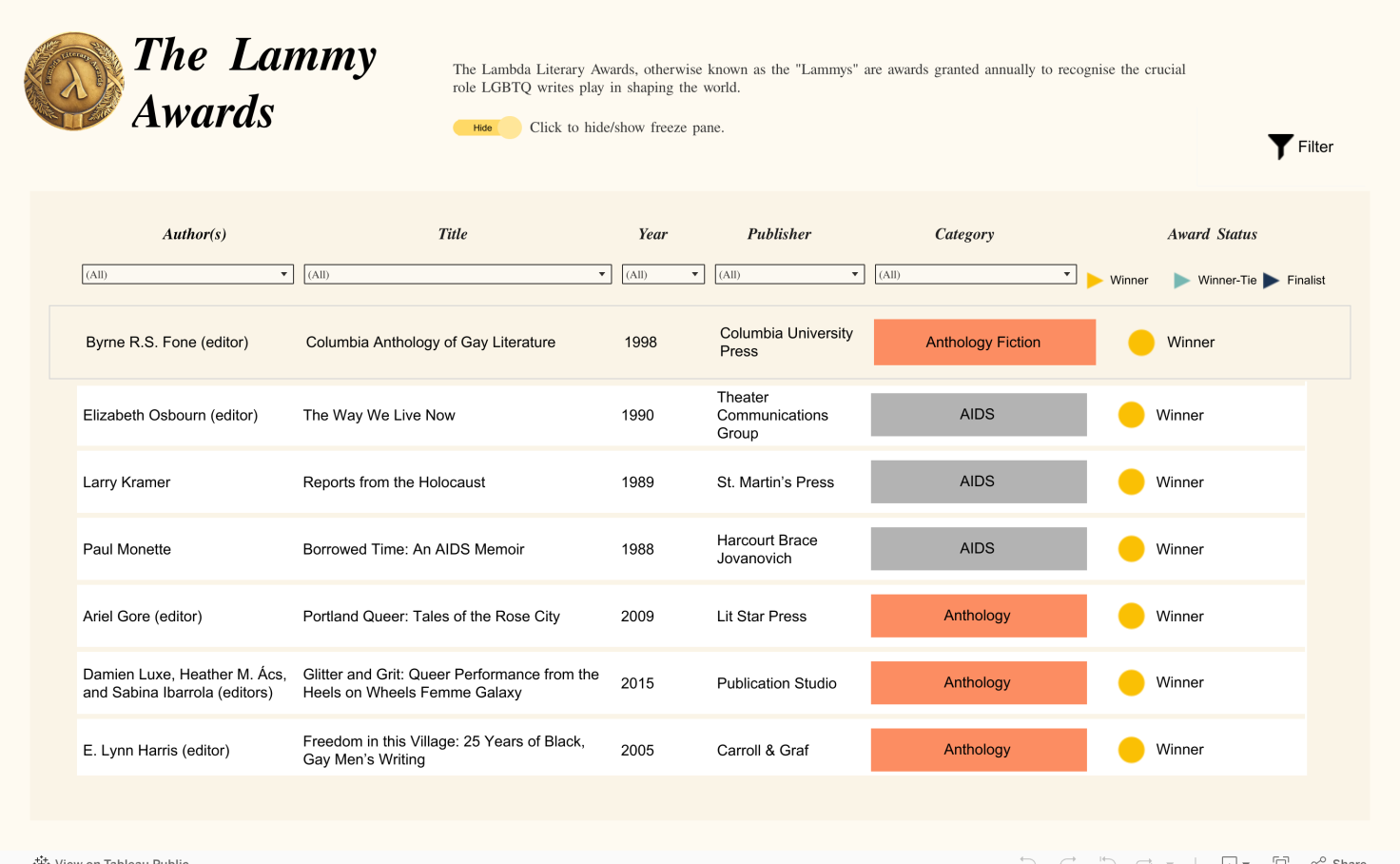Toggle the Hide freeze pane switch
The height and width of the screenshot is (864, 1400).
click(x=487, y=128)
